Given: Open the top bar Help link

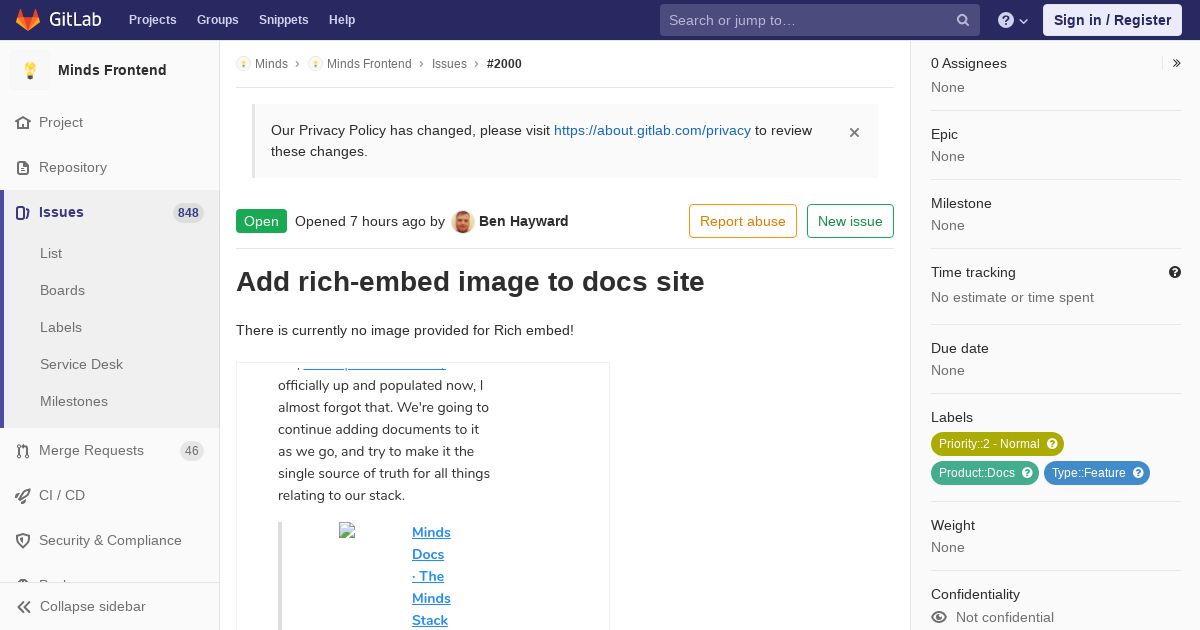Looking at the screenshot, I should coord(342,20).
